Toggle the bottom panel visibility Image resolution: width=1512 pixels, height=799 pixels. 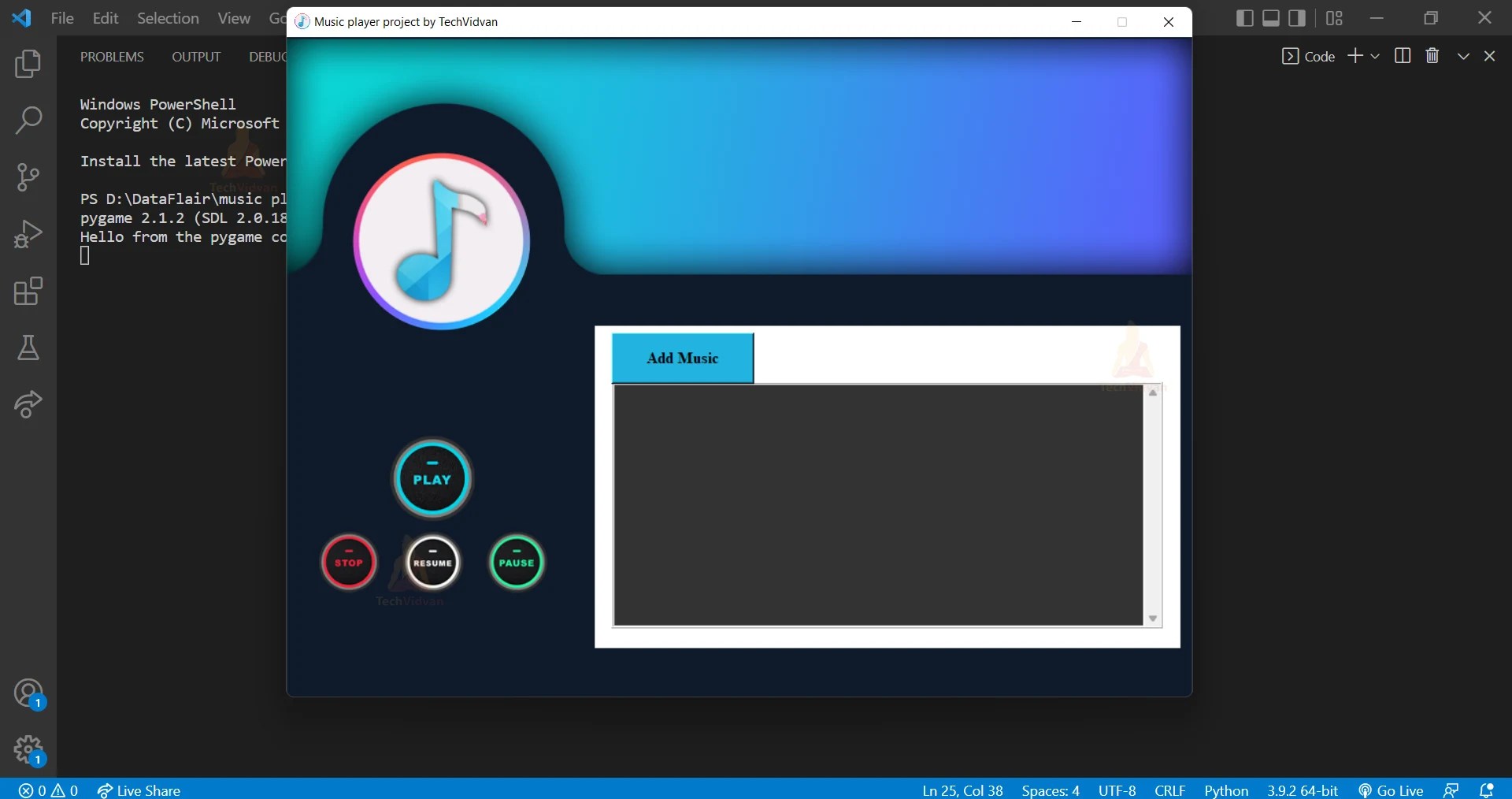click(x=1270, y=17)
